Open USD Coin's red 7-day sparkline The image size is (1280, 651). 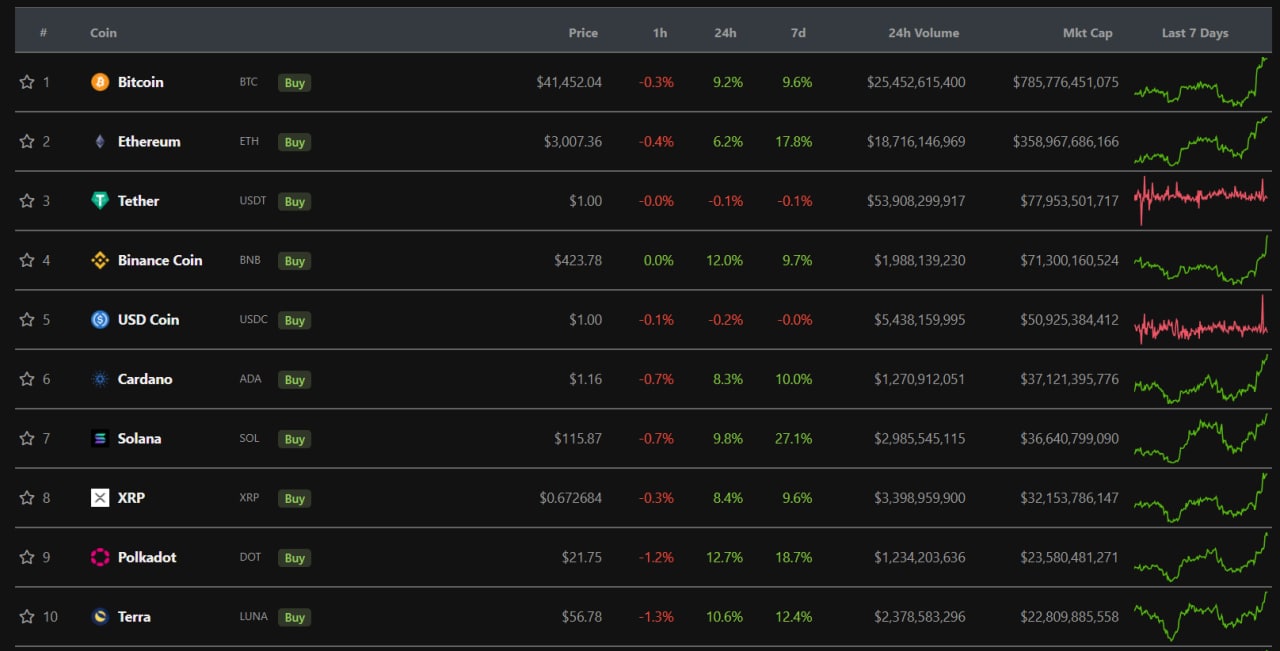(1201, 320)
